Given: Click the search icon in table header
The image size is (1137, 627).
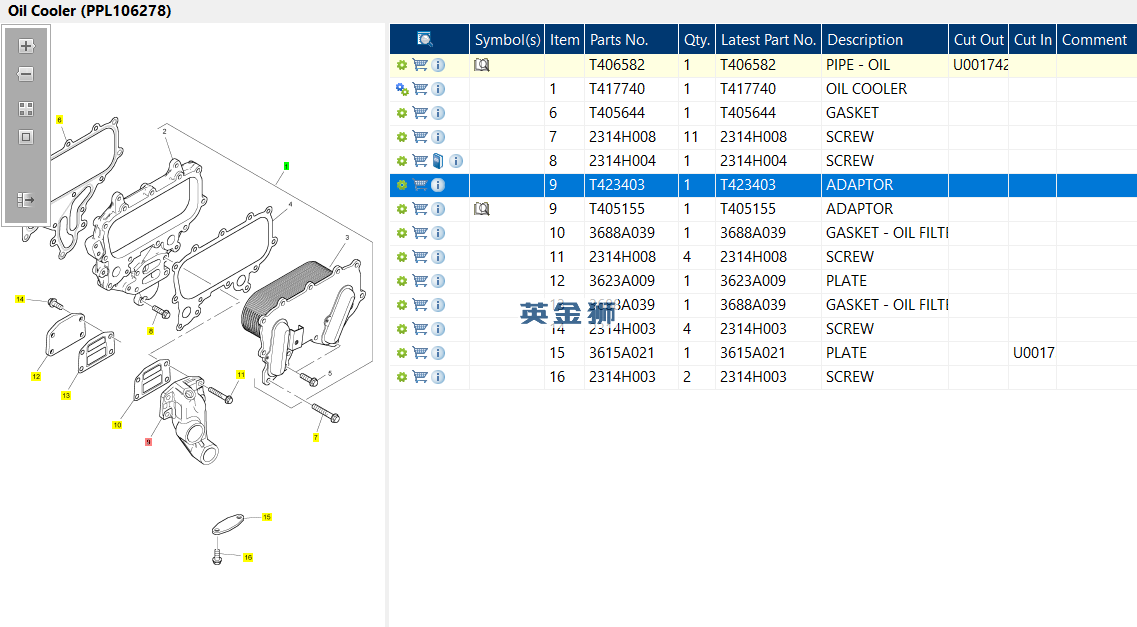Looking at the screenshot, I should click(425, 40).
